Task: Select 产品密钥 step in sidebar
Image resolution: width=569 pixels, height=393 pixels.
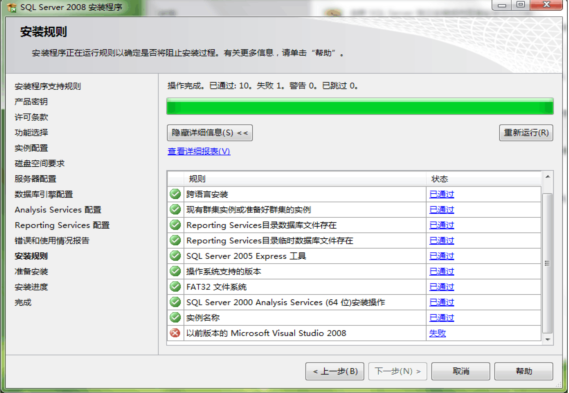Action: (31, 102)
